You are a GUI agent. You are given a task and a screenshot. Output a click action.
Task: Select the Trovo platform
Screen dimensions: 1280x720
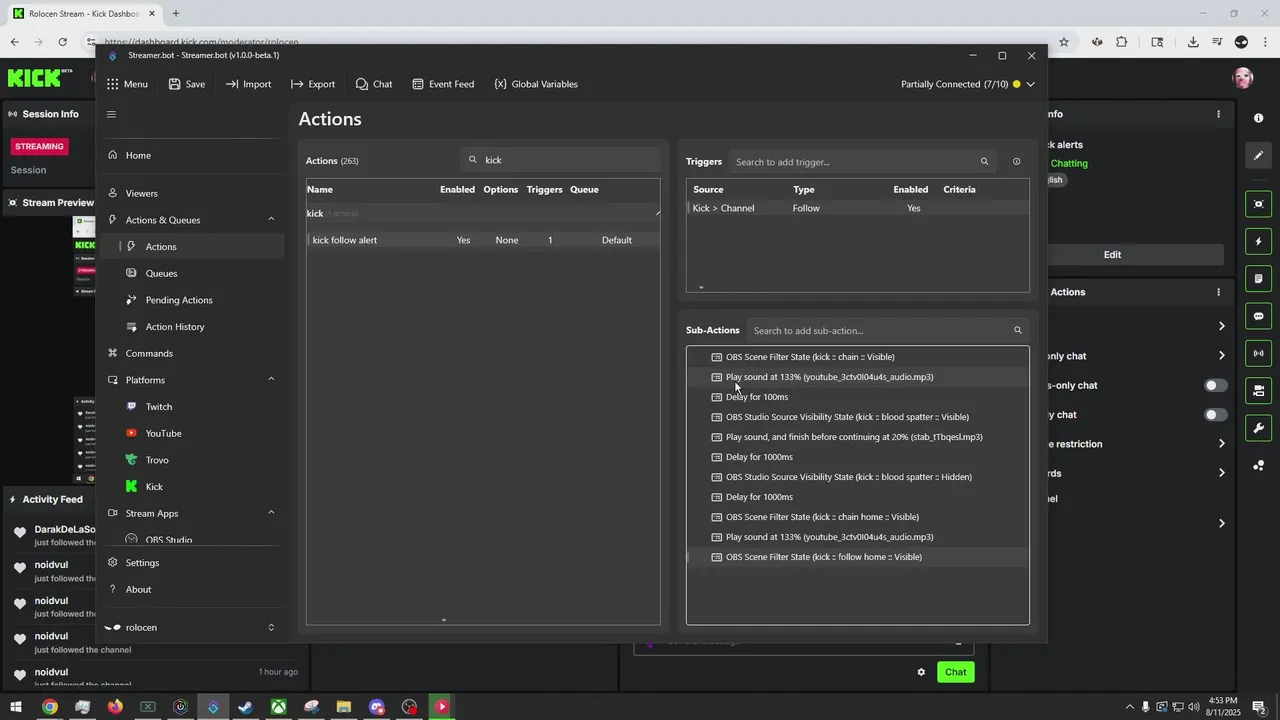point(157,460)
